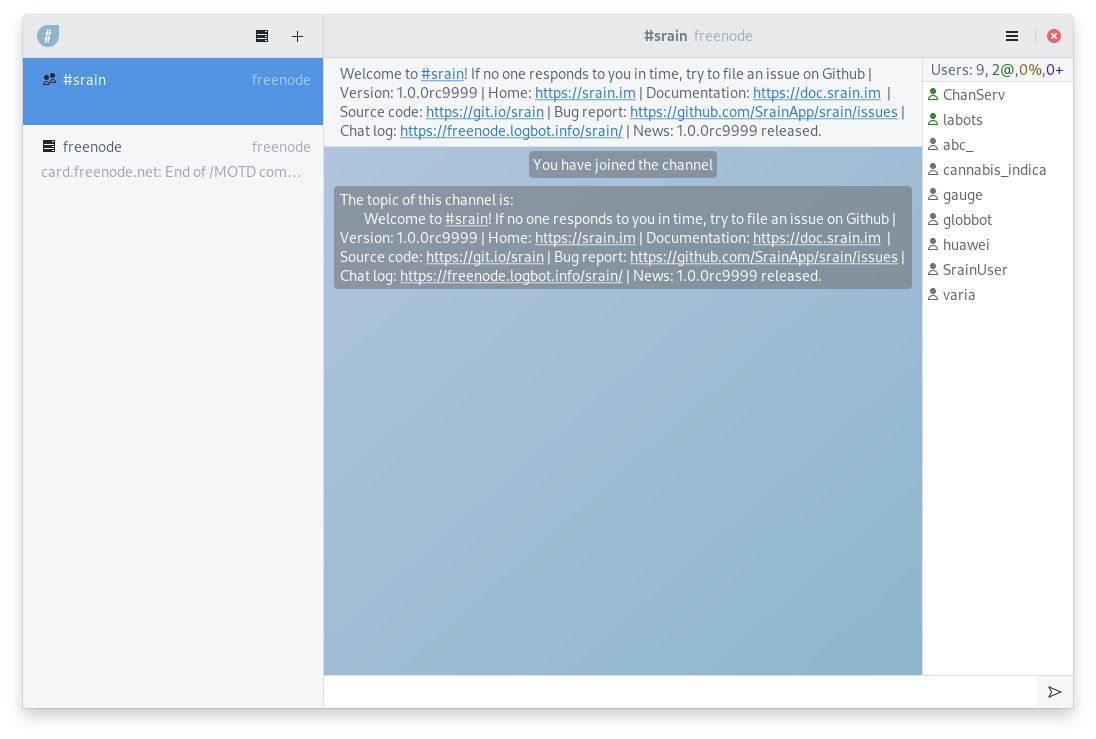The image size is (1096, 739).
Task: Click the people icon beside #srain in sidebar
Action: 49,80
